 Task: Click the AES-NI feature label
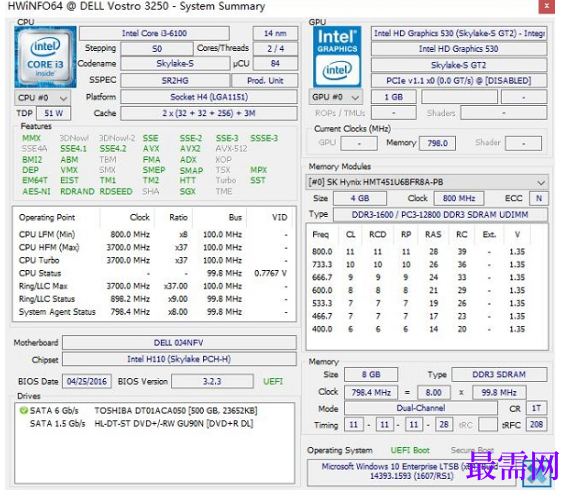pyautogui.click(x=36, y=191)
